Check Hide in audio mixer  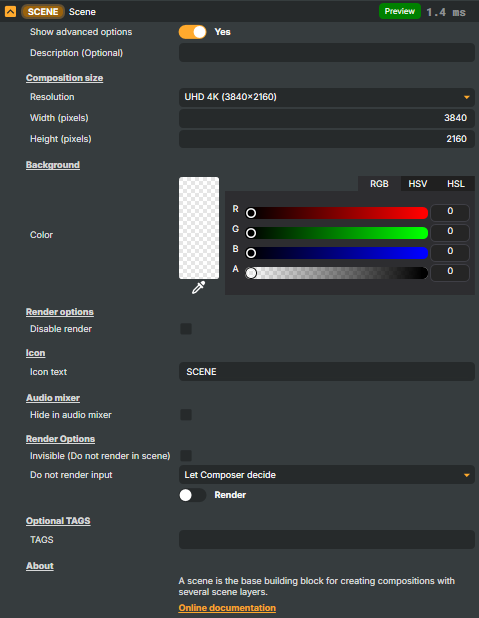pos(186,415)
